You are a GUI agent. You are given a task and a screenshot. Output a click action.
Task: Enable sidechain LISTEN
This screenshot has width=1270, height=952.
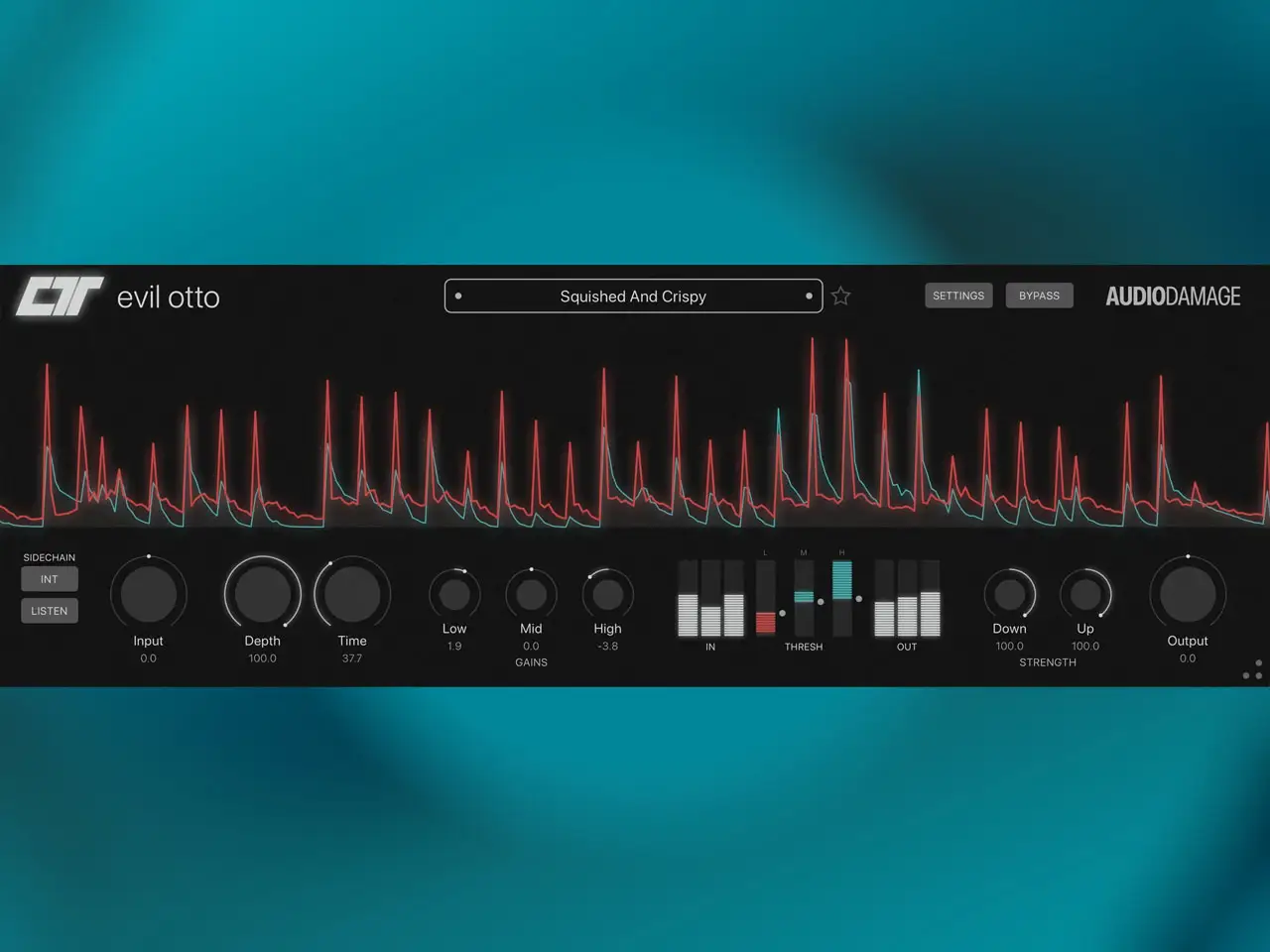click(50, 611)
